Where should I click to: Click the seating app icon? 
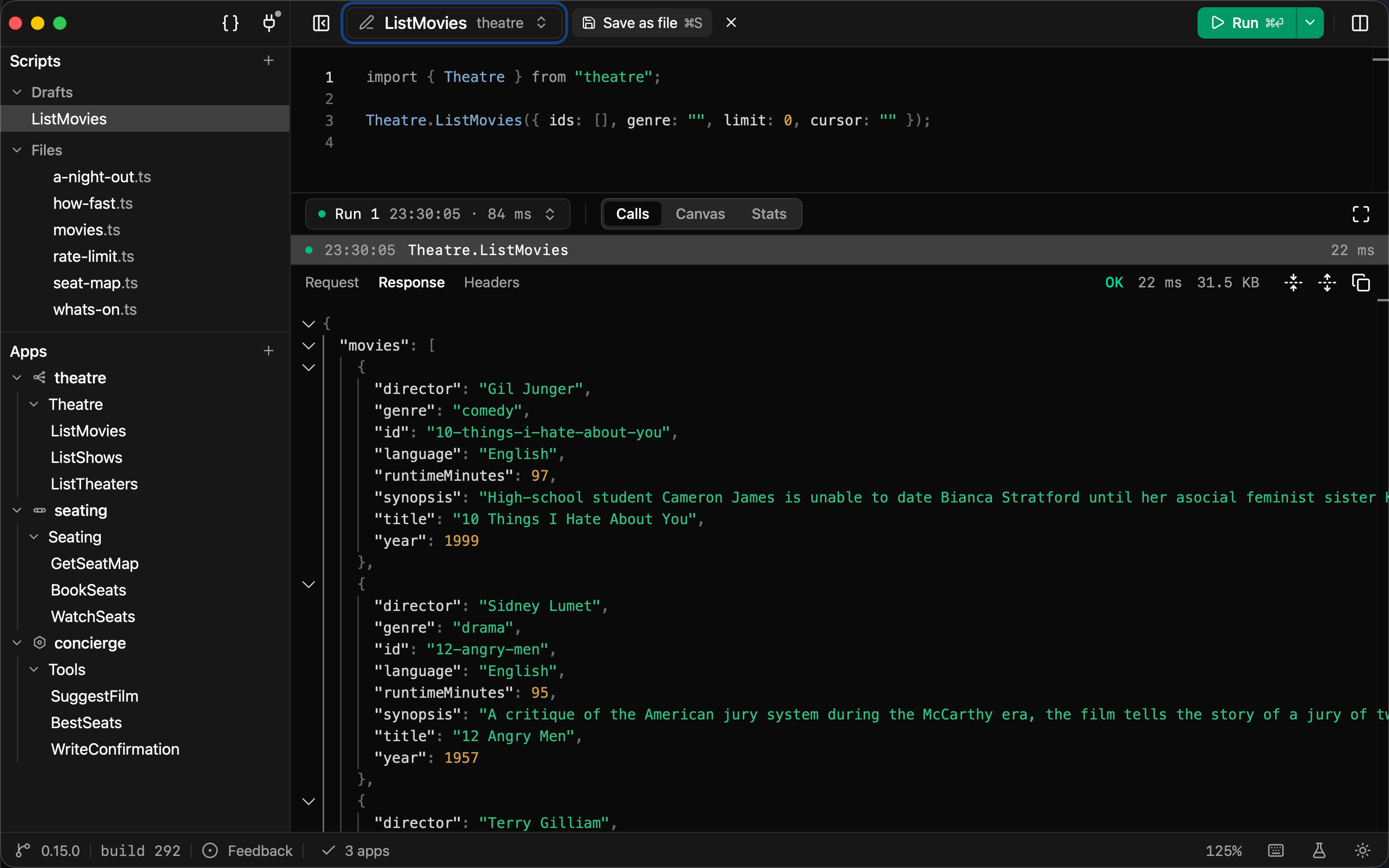pos(39,510)
